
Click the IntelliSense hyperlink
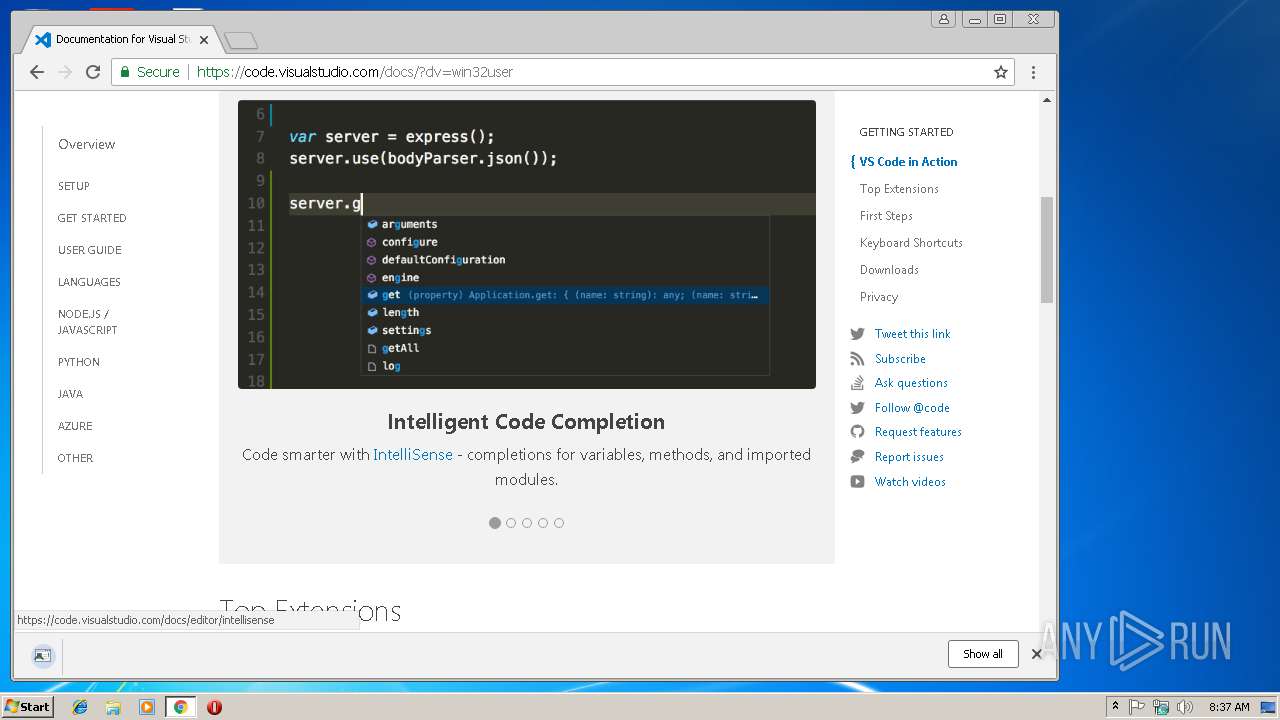tap(413, 455)
